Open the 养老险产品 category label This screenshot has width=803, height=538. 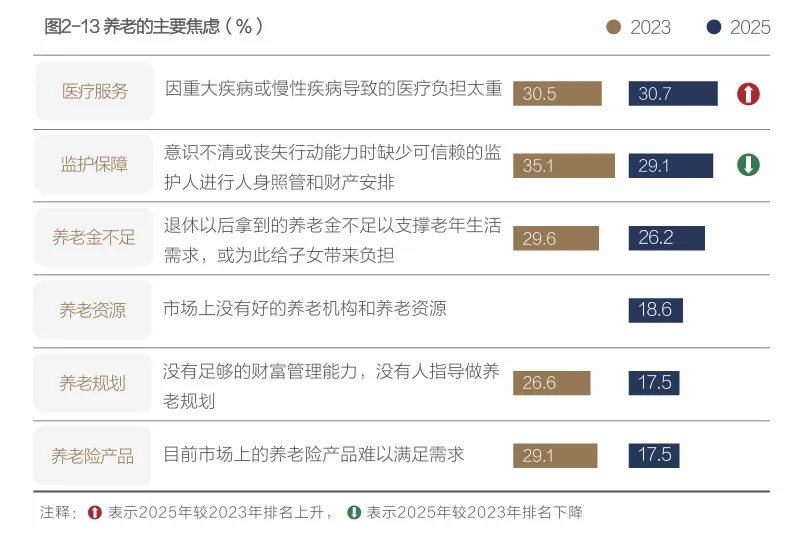(x=92, y=456)
